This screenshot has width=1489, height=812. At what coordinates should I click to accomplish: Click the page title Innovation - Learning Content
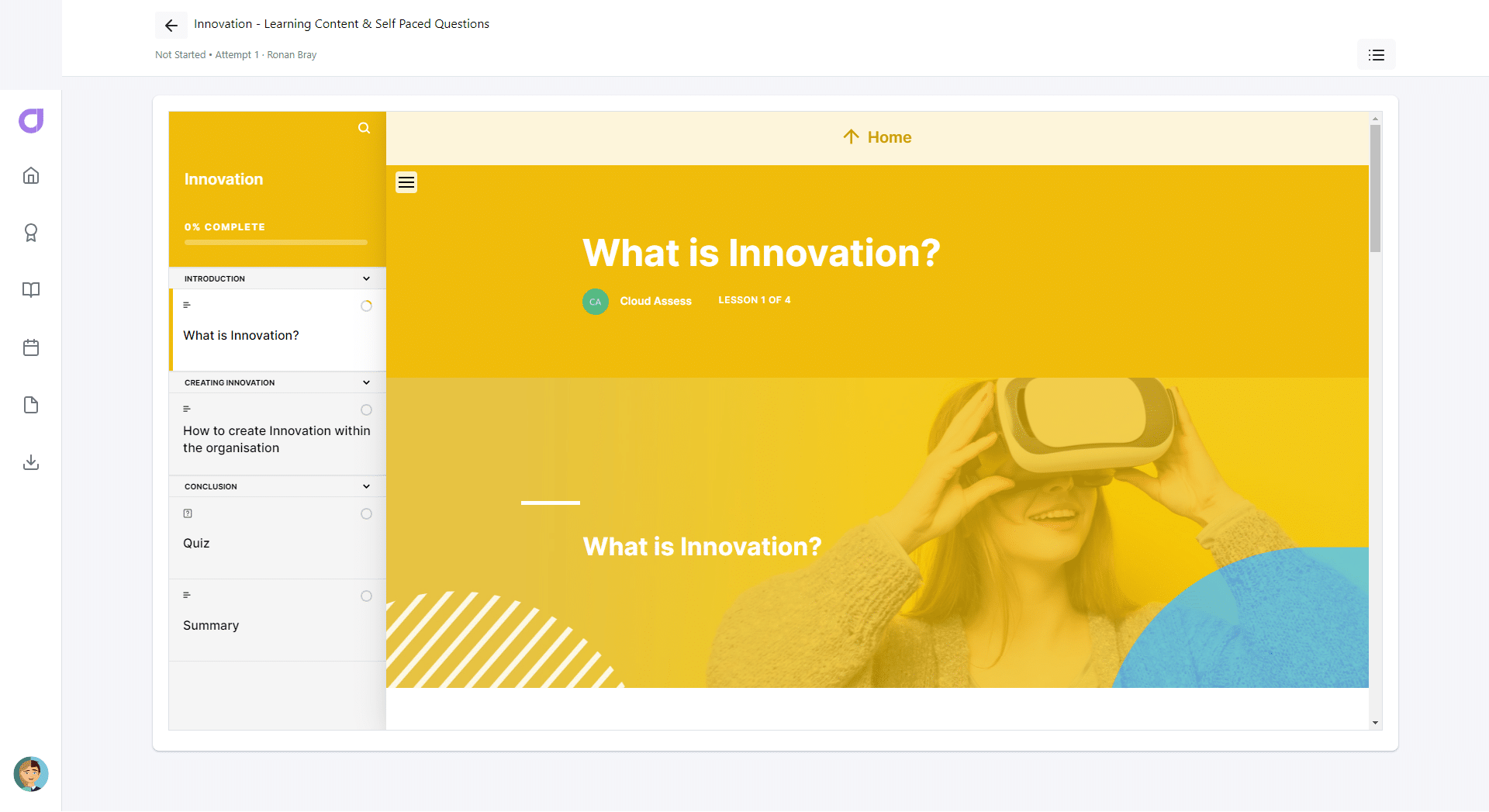(x=342, y=24)
